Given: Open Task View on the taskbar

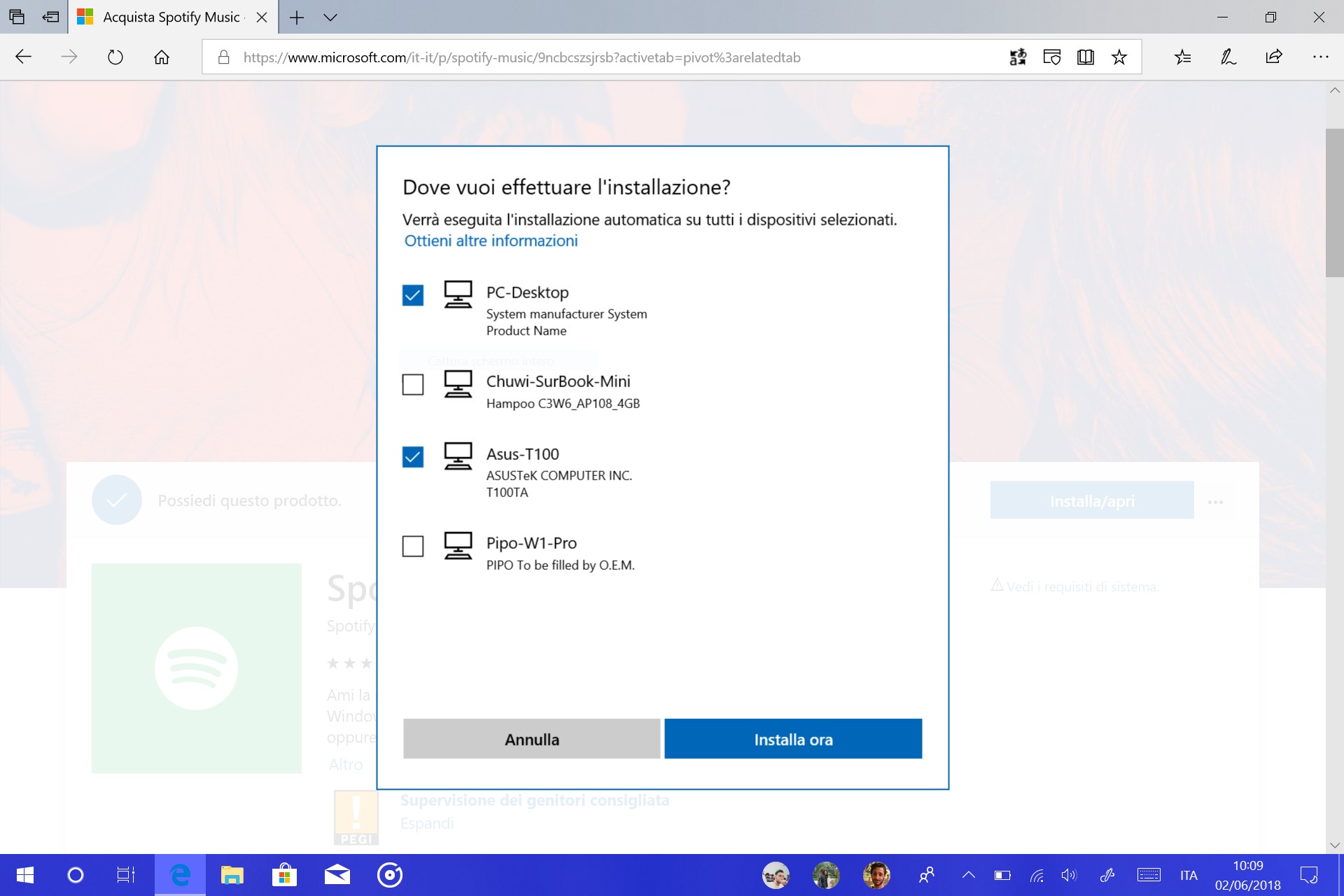Looking at the screenshot, I should click(126, 875).
